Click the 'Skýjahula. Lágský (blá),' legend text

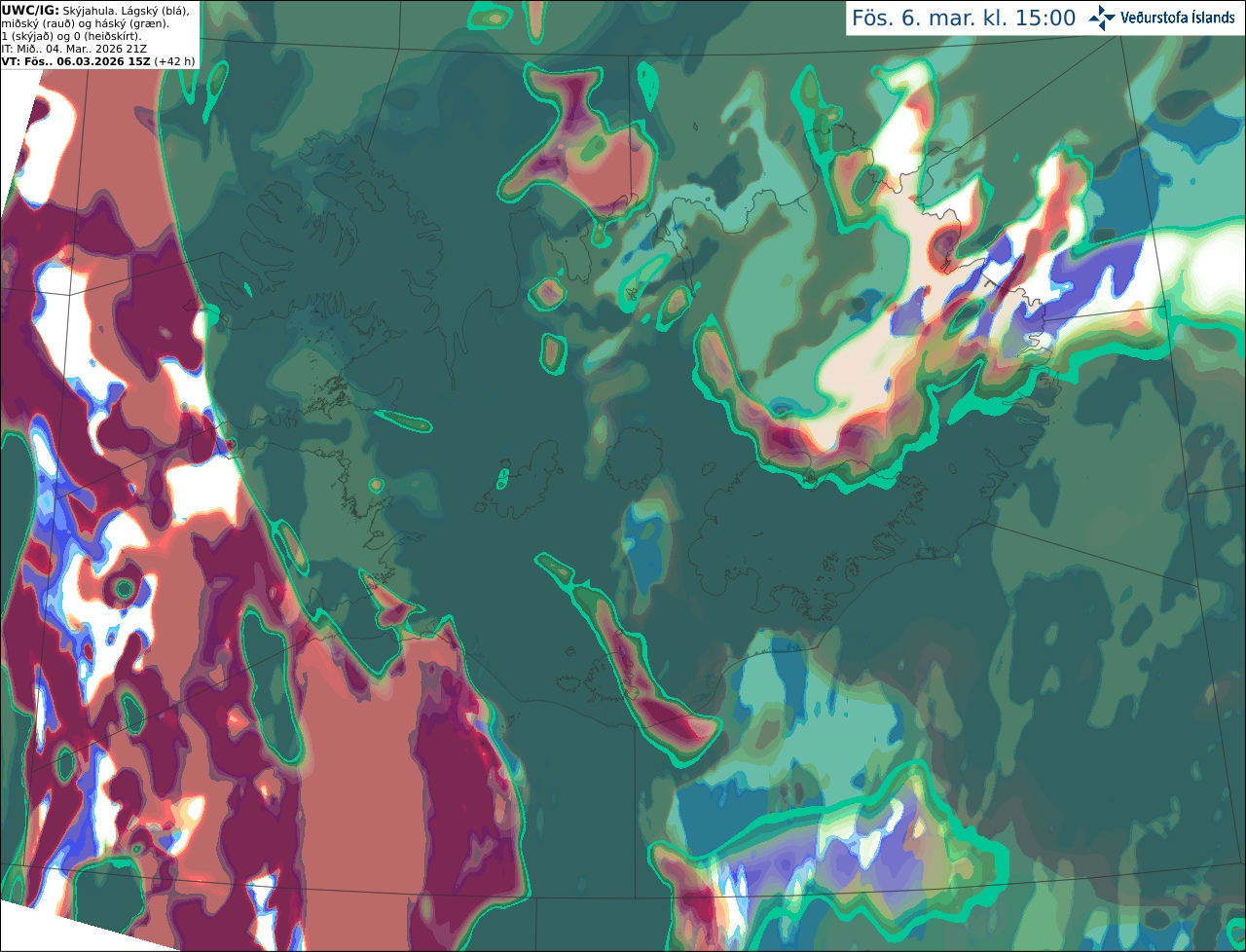pyautogui.click(x=126, y=11)
